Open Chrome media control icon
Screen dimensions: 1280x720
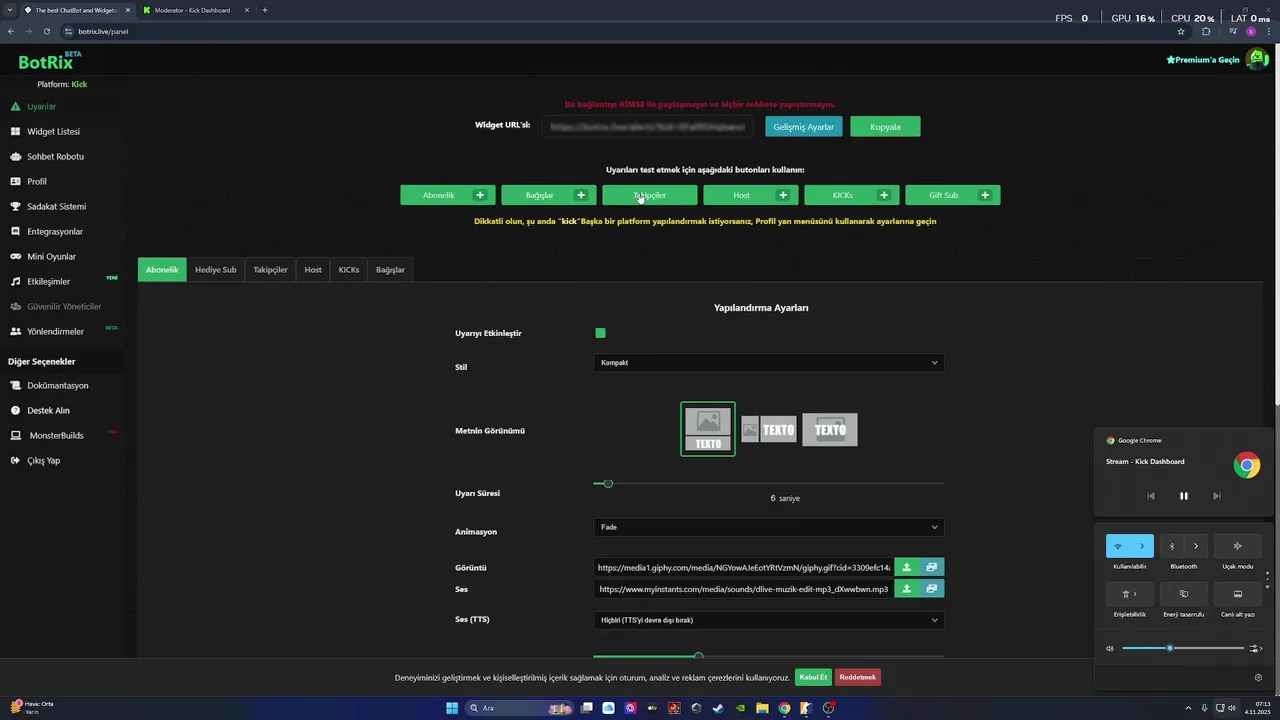point(1232,31)
